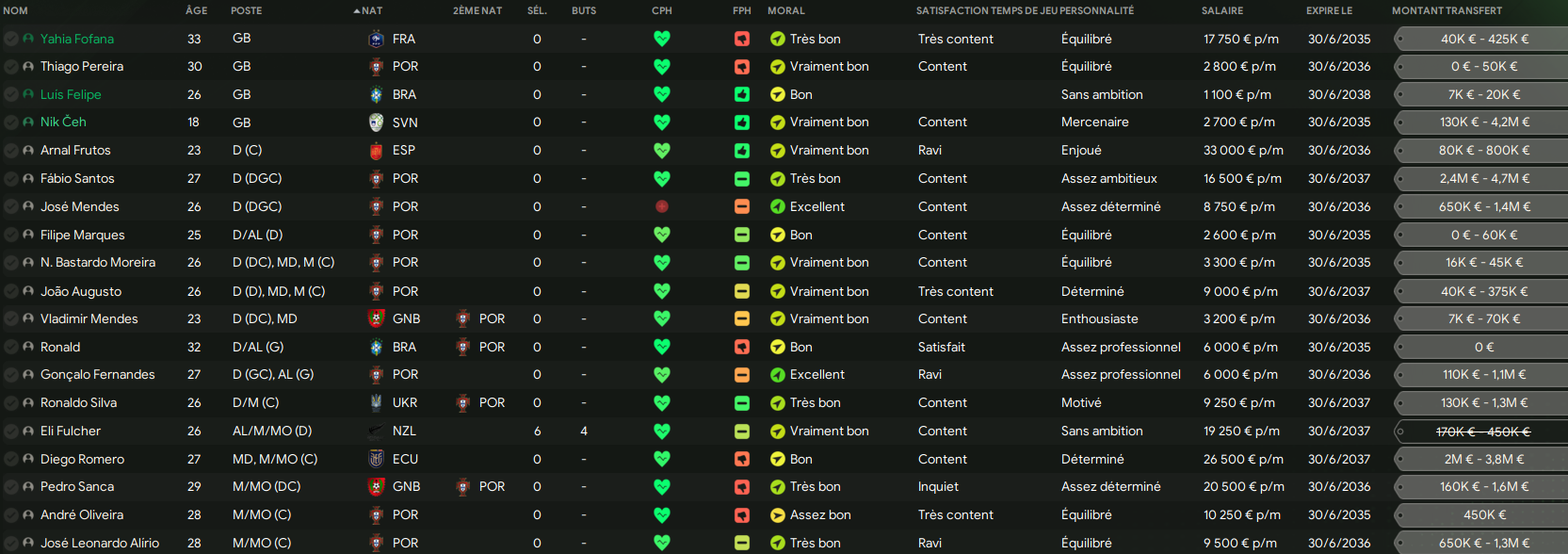Image resolution: width=1568 pixels, height=554 pixels.
Task: Click Luís Felipe's green thumbs-up form icon
Action: tap(742, 94)
